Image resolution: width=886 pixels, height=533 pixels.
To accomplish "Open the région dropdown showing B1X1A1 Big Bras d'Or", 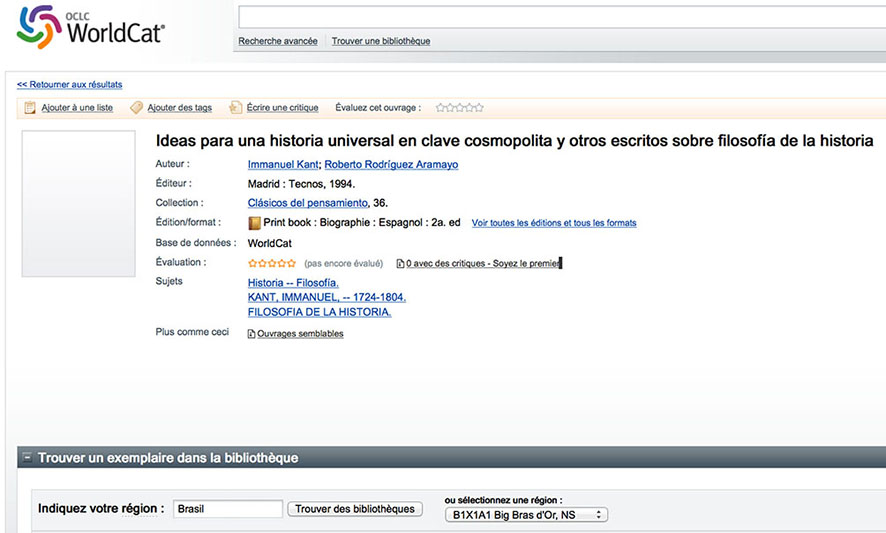I will (526, 515).
